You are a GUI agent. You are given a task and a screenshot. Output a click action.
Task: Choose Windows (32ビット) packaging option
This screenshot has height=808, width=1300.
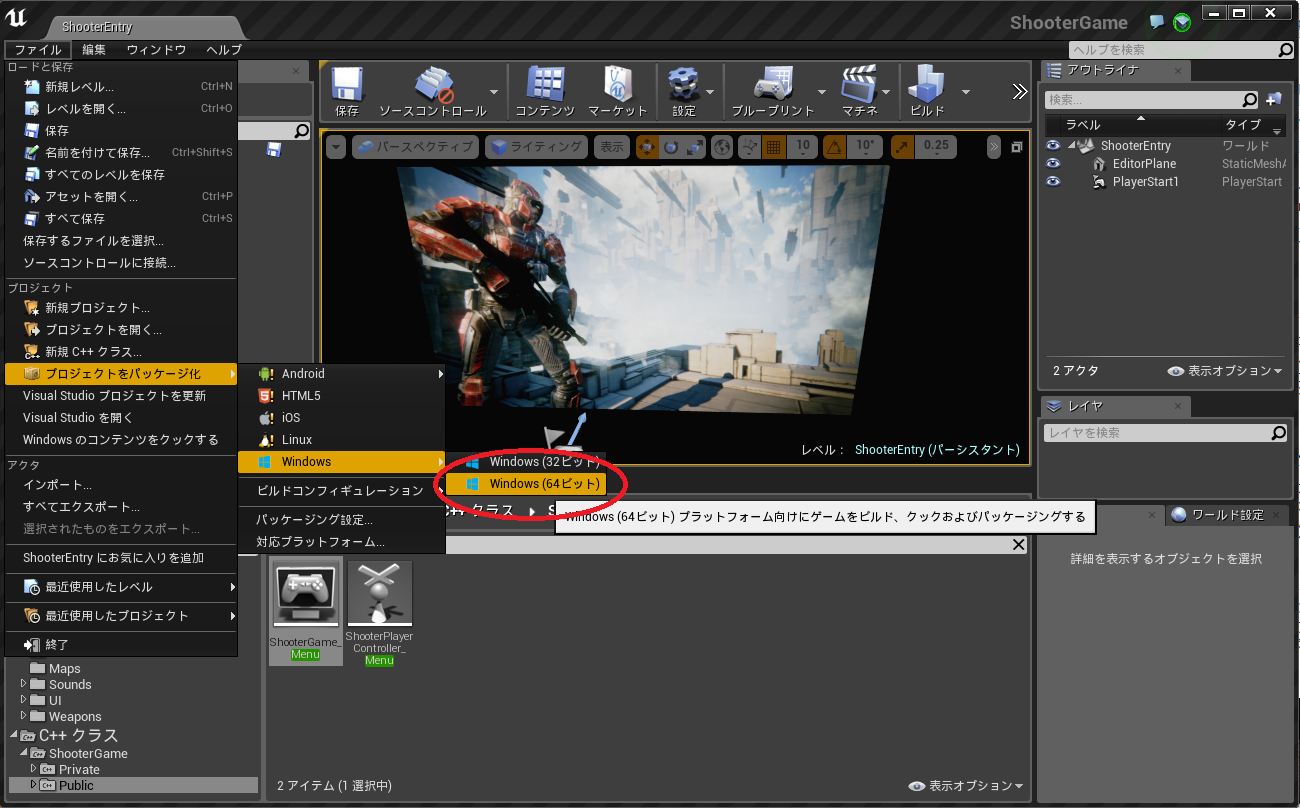pos(526,462)
